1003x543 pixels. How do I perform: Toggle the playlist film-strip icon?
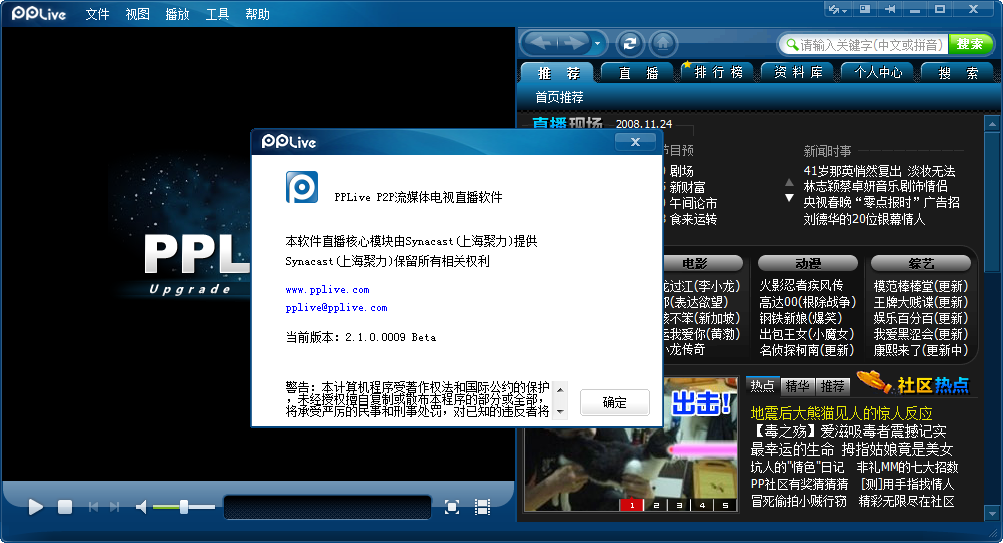[482, 507]
